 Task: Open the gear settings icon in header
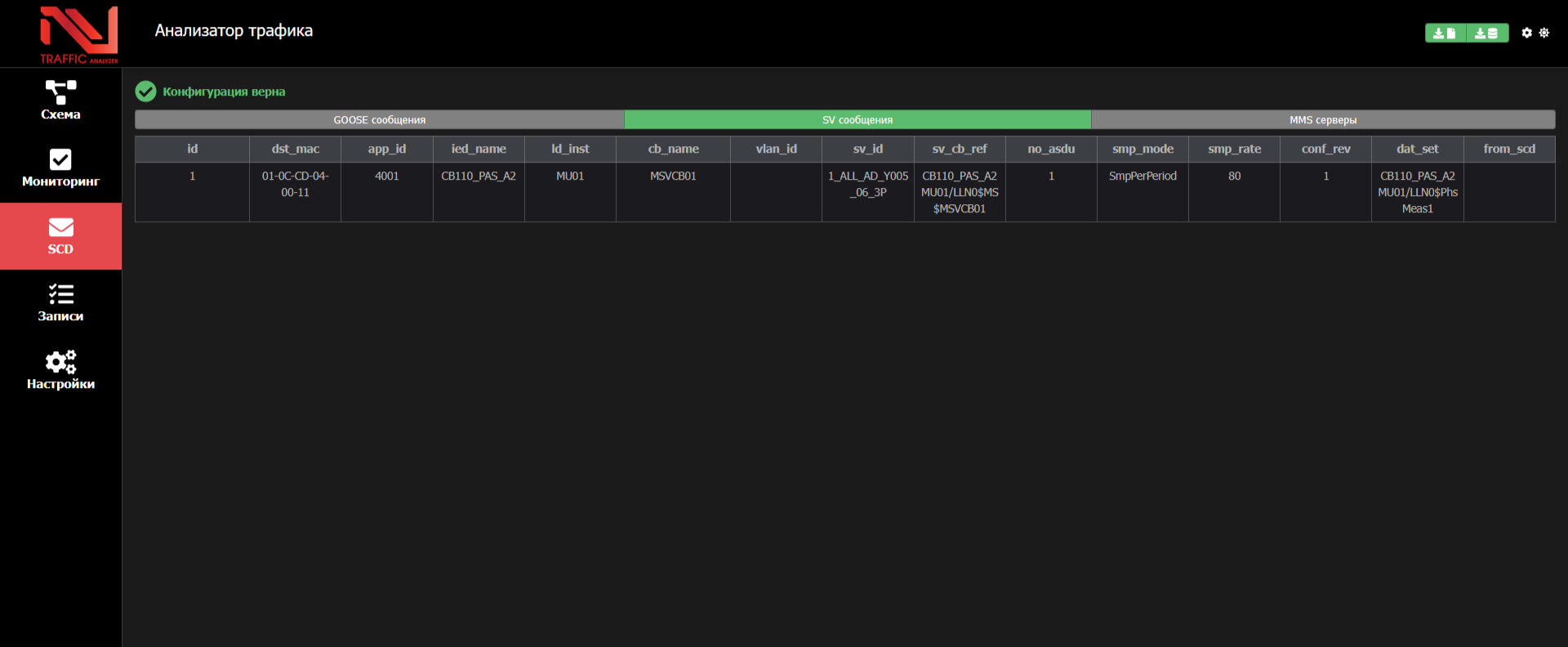[1526, 33]
